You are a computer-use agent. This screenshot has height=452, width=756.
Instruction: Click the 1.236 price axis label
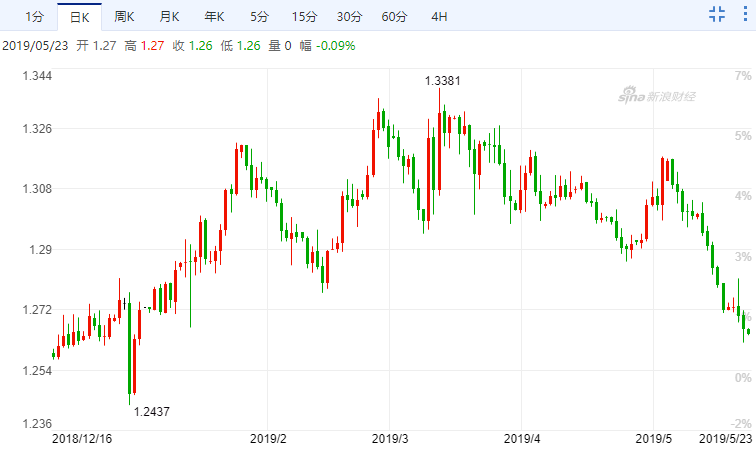[37, 424]
